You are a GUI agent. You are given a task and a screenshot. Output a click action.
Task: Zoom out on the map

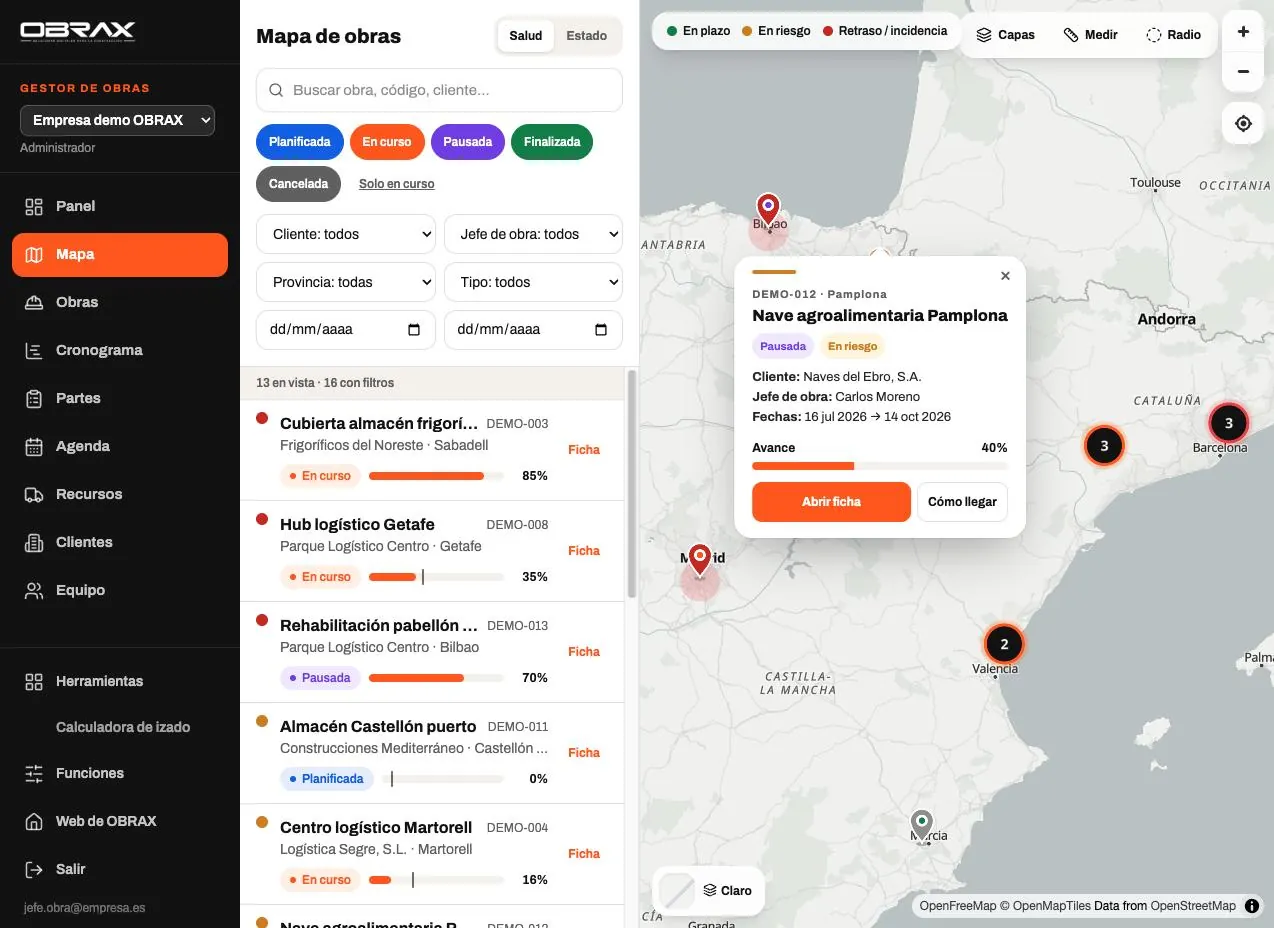[1243, 71]
